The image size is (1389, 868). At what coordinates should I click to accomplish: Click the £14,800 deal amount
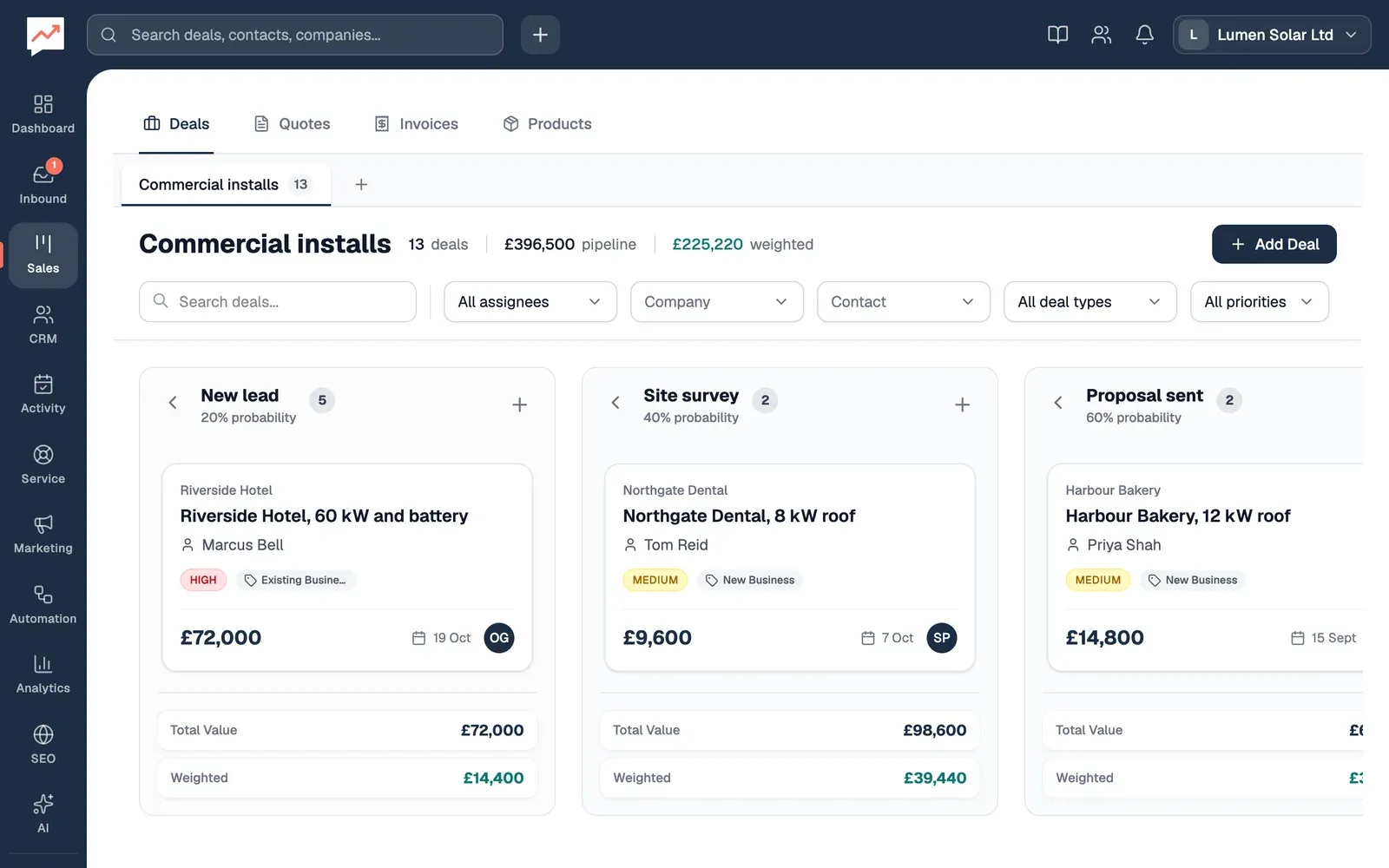[x=1104, y=638]
